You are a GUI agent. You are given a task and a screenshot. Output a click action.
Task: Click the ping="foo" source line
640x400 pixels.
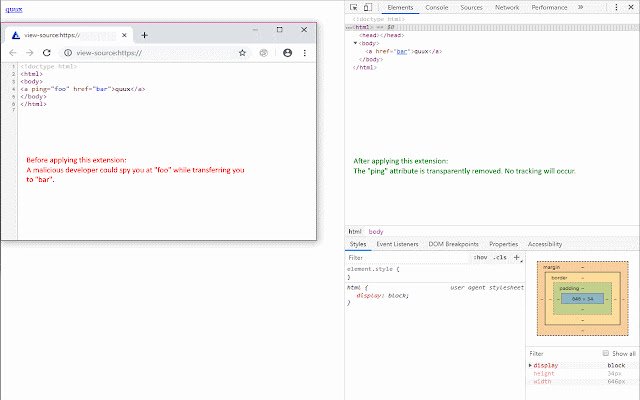pyautogui.click(x=83, y=89)
